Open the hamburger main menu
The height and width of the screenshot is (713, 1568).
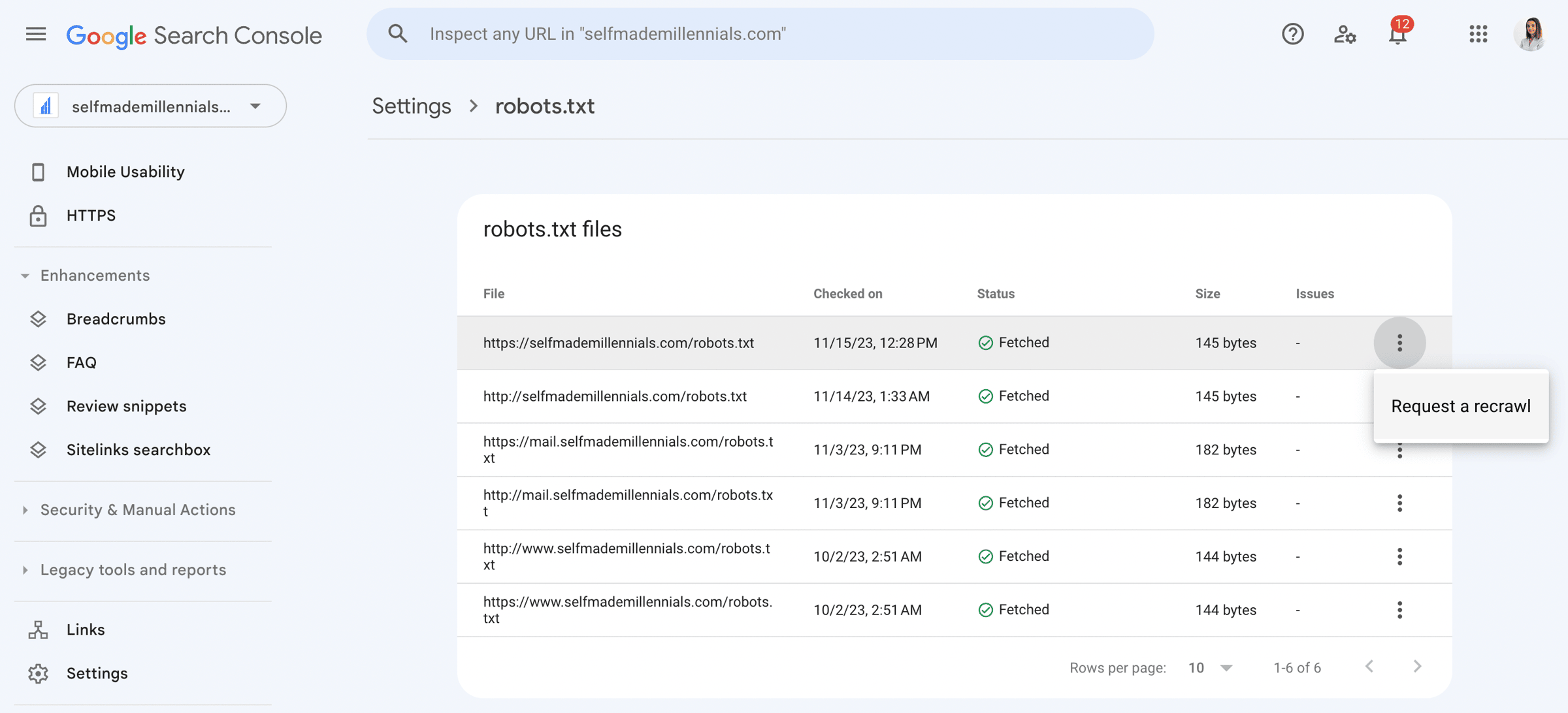click(x=36, y=34)
